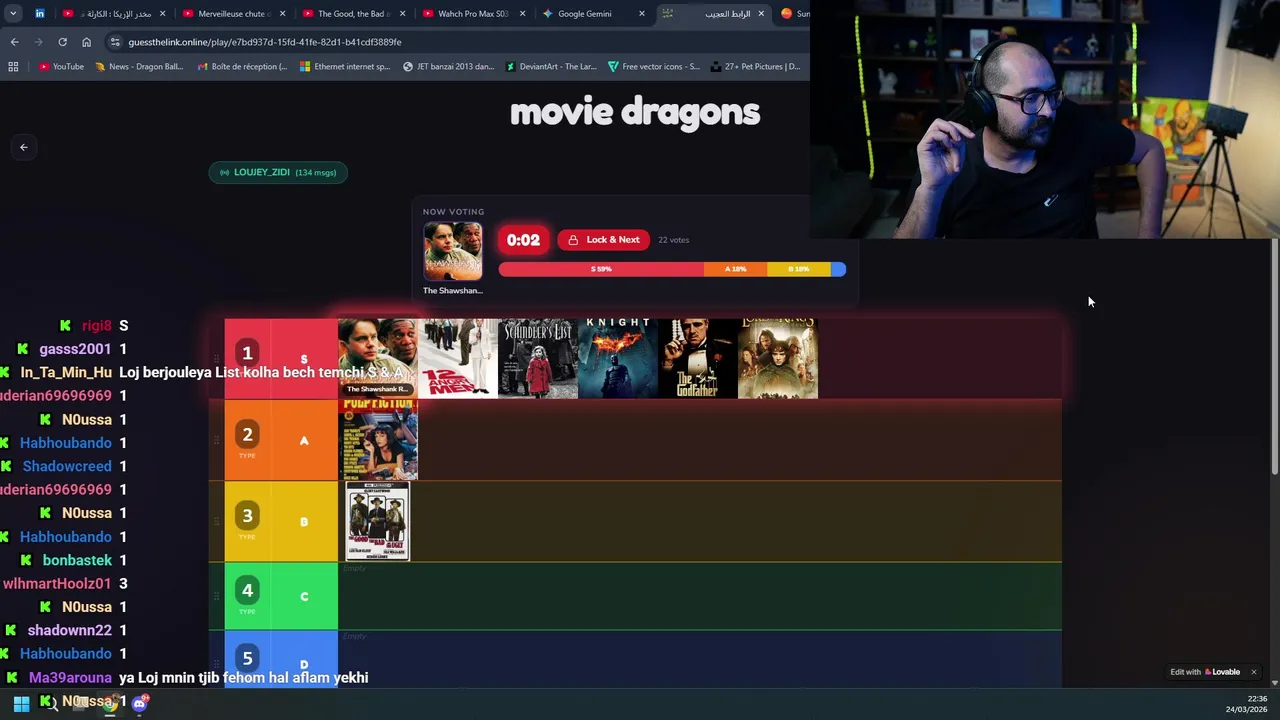1280x720 pixels.
Task: Switch to the LinkedIn pinned tab
Action: (x=40, y=14)
